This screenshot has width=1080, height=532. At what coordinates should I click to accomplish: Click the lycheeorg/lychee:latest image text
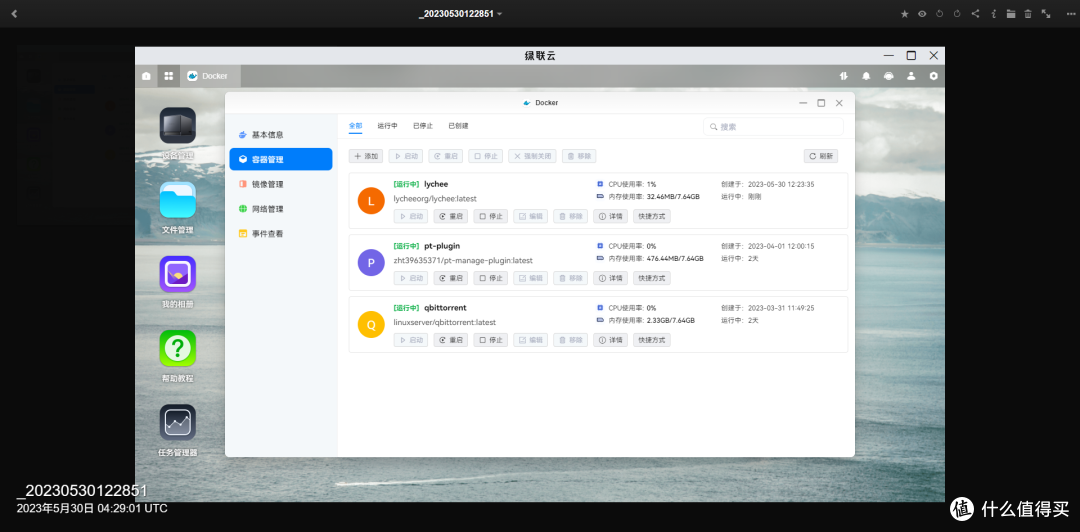(435, 198)
